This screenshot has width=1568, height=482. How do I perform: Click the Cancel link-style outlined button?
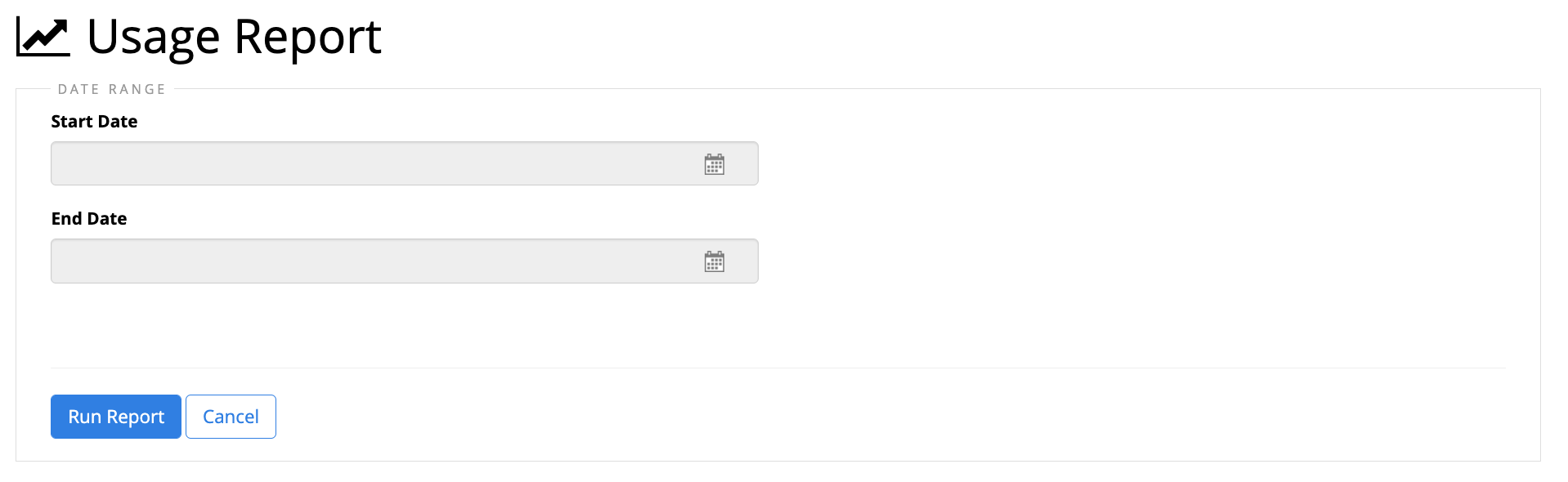tap(231, 417)
